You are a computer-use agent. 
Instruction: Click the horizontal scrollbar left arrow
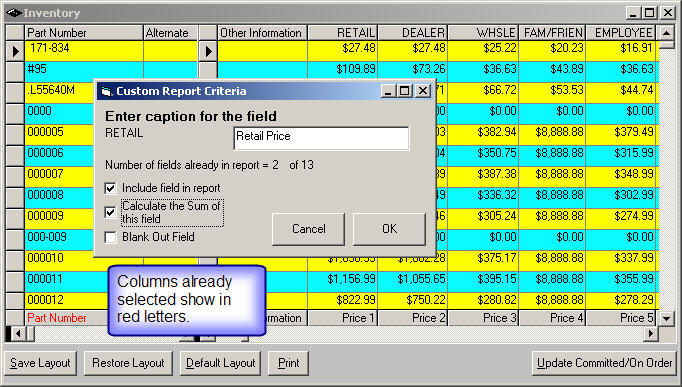(x=18, y=334)
